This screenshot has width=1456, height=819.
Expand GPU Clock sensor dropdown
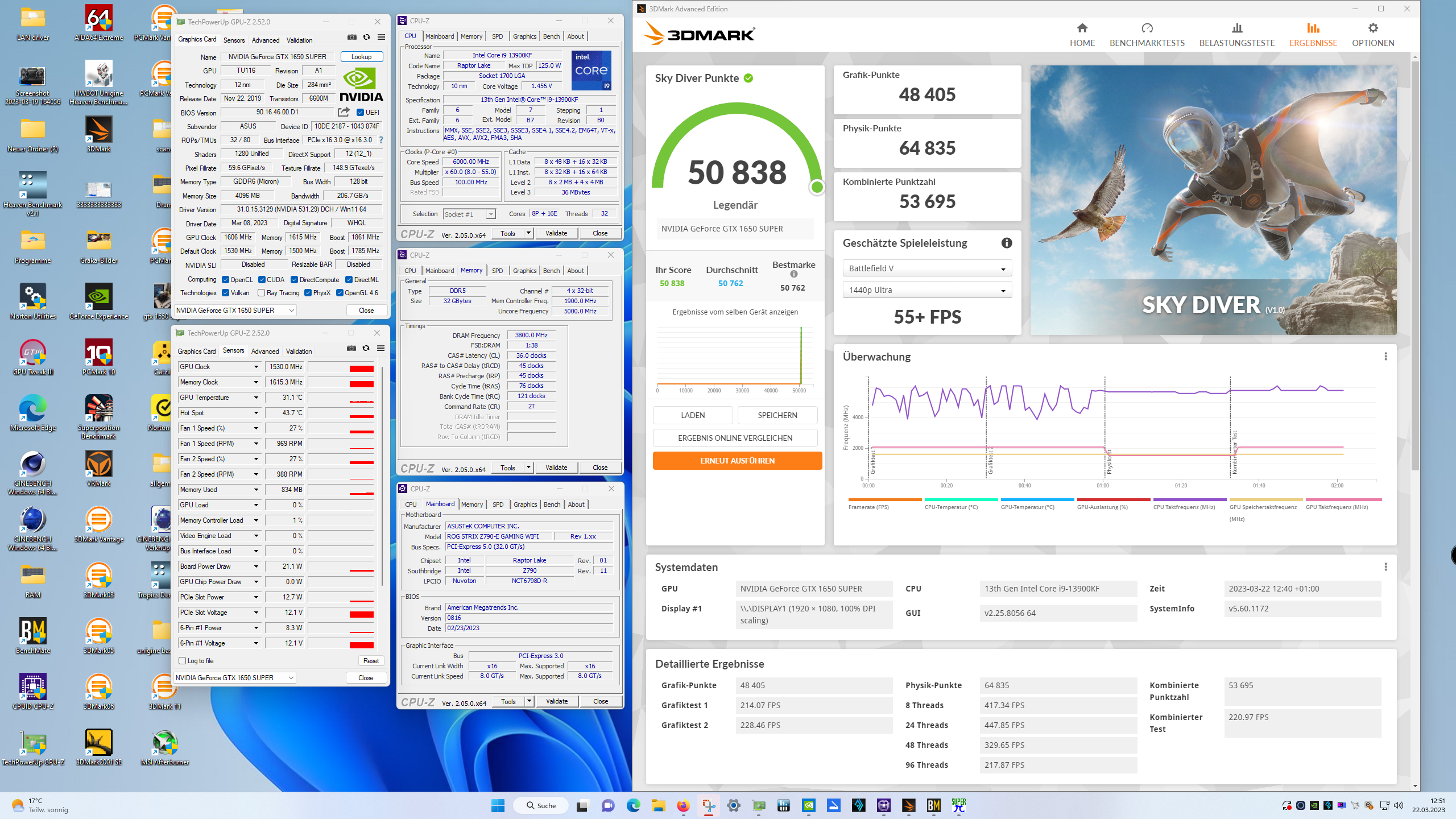[x=256, y=367]
